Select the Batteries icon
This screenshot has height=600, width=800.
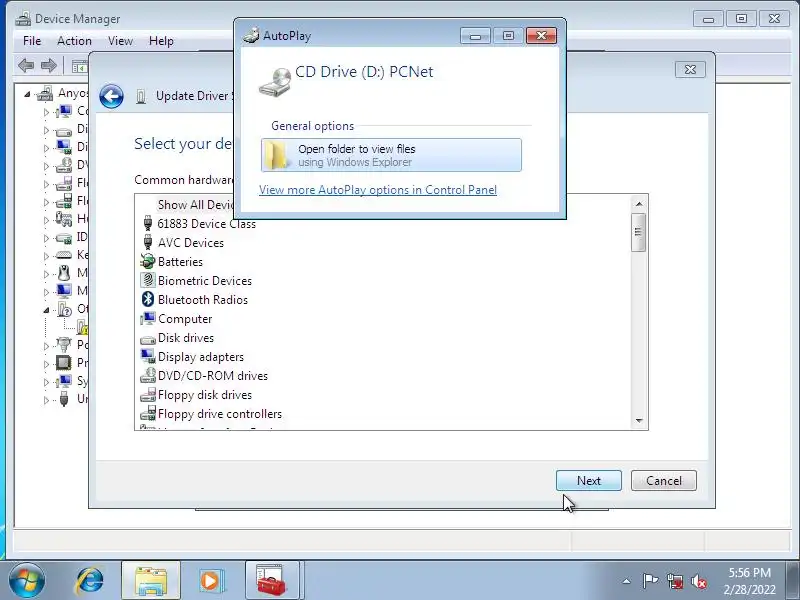147,261
